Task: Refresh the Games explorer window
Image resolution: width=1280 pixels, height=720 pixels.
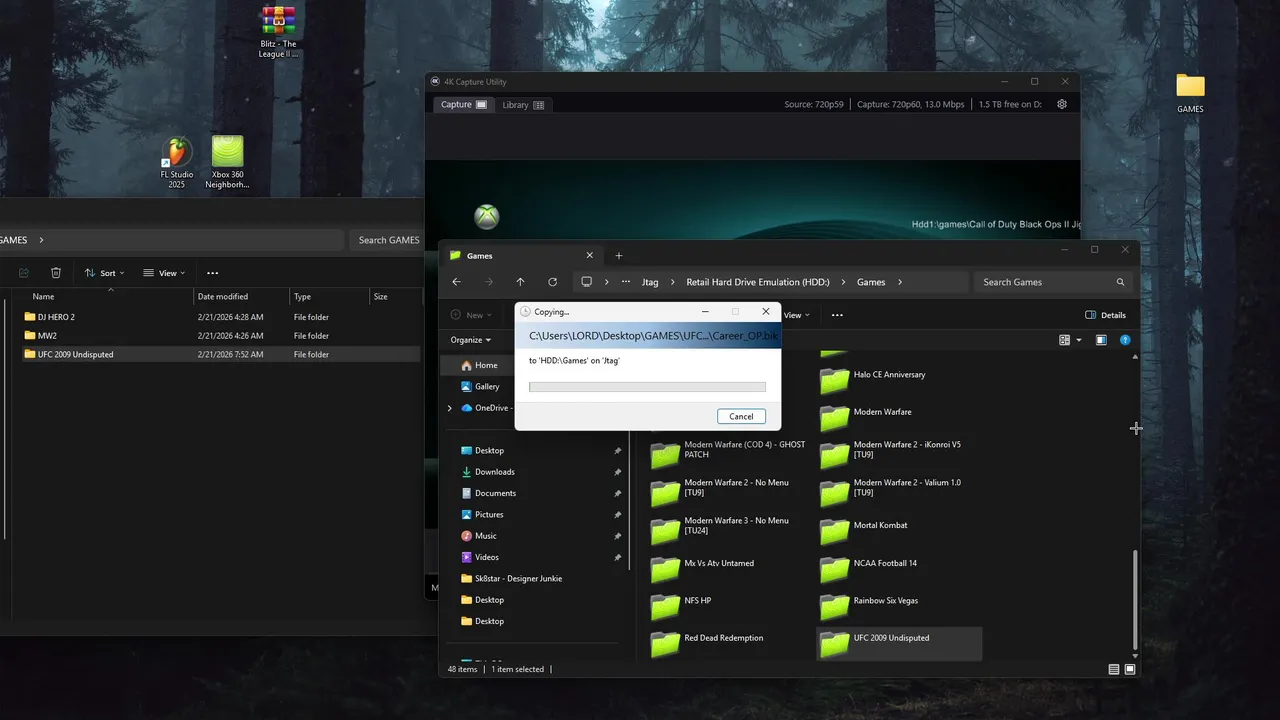Action: [x=552, y=282]
